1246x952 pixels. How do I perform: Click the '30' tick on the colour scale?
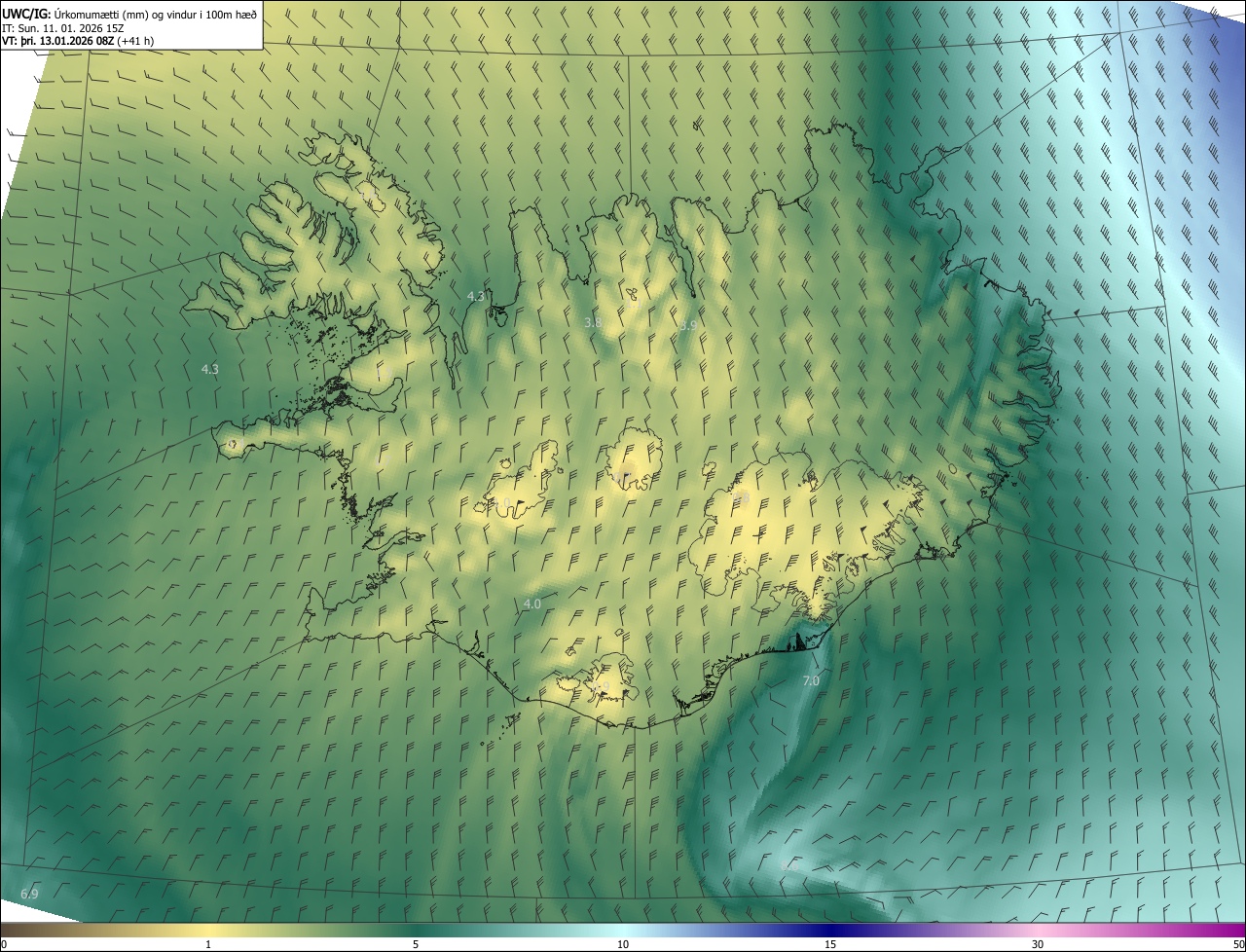[x=1038, y=945]
